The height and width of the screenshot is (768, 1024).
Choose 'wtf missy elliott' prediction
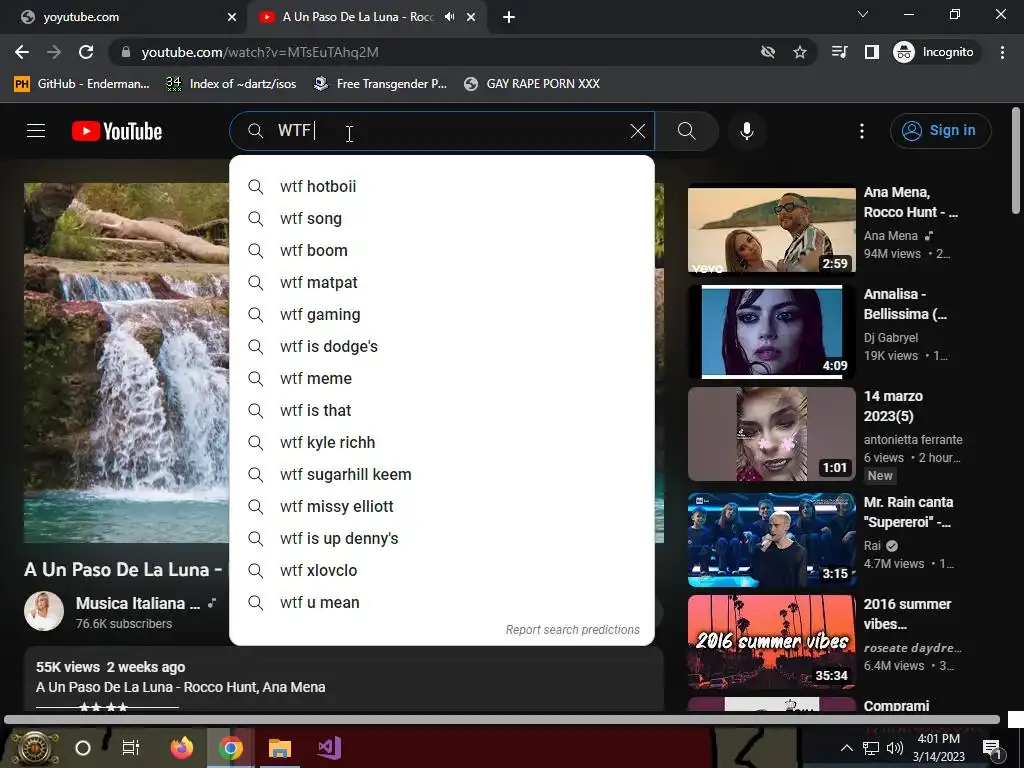(x=441, y=507)
